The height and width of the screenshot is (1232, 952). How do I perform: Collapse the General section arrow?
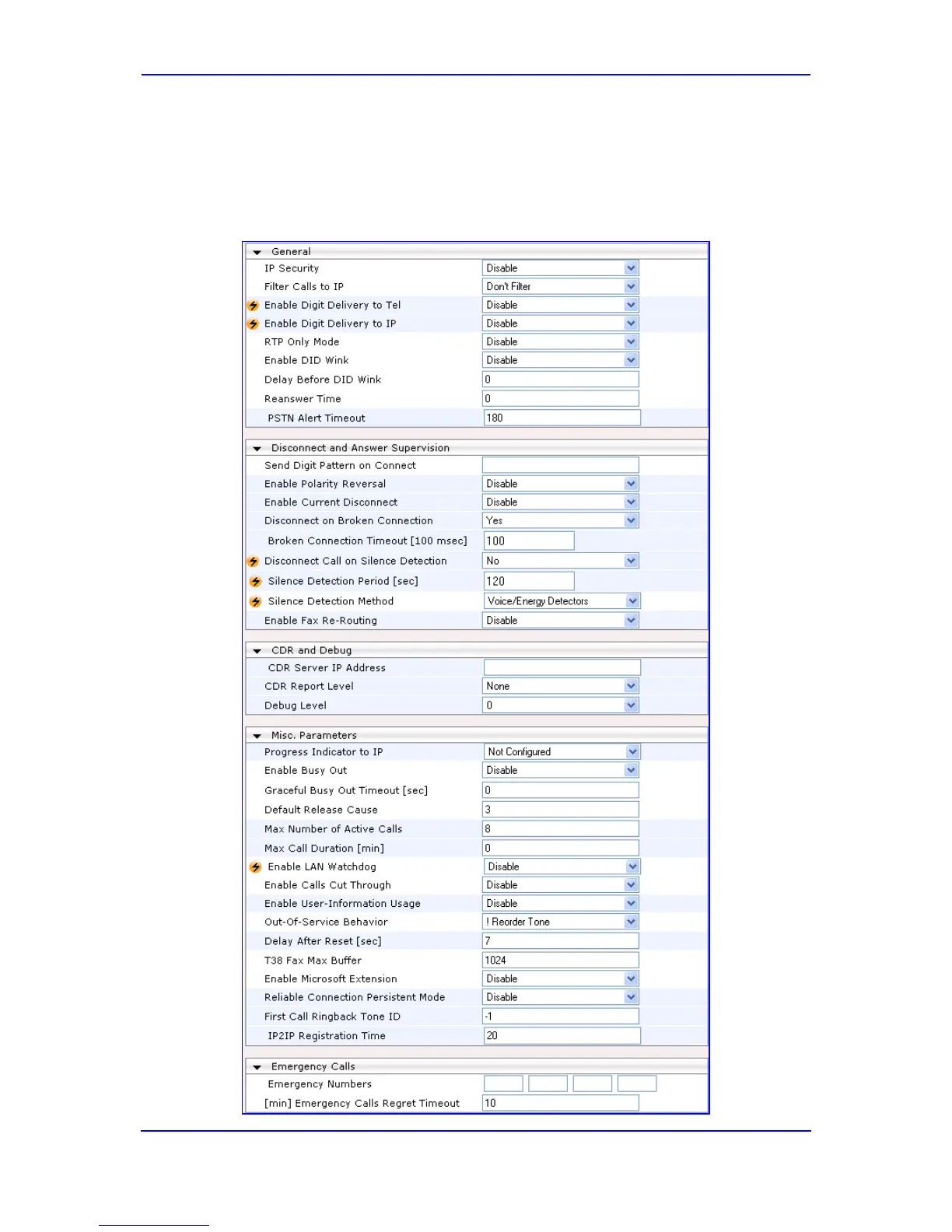[257, 253]
